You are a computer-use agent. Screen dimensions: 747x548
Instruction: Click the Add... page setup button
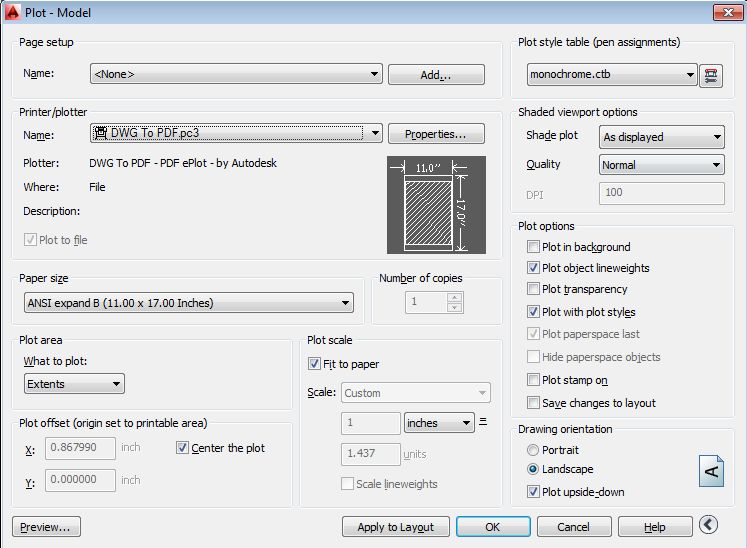[x=436, y=74]
